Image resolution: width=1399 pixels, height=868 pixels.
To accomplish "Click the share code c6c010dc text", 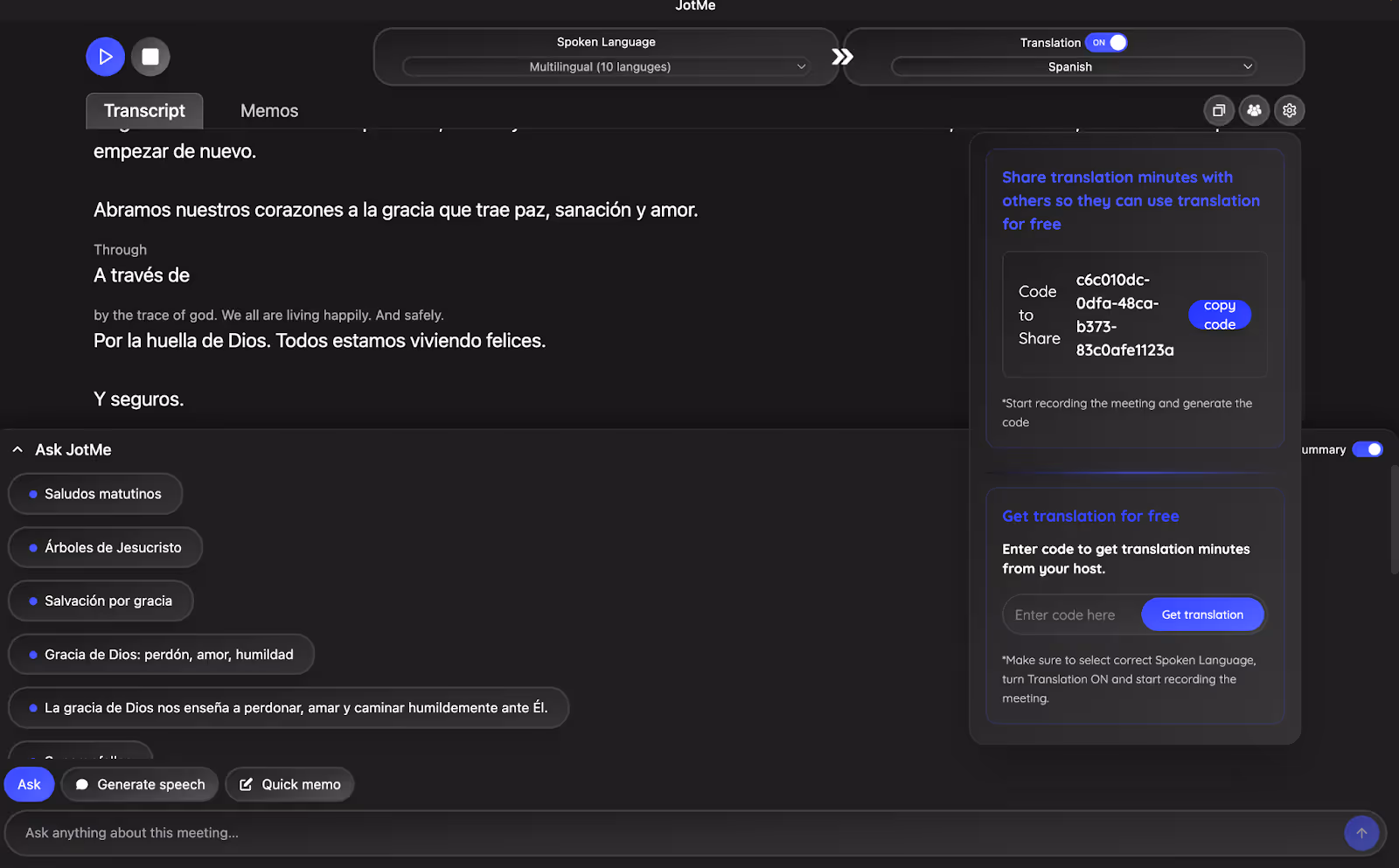I will click(1125, 315).
